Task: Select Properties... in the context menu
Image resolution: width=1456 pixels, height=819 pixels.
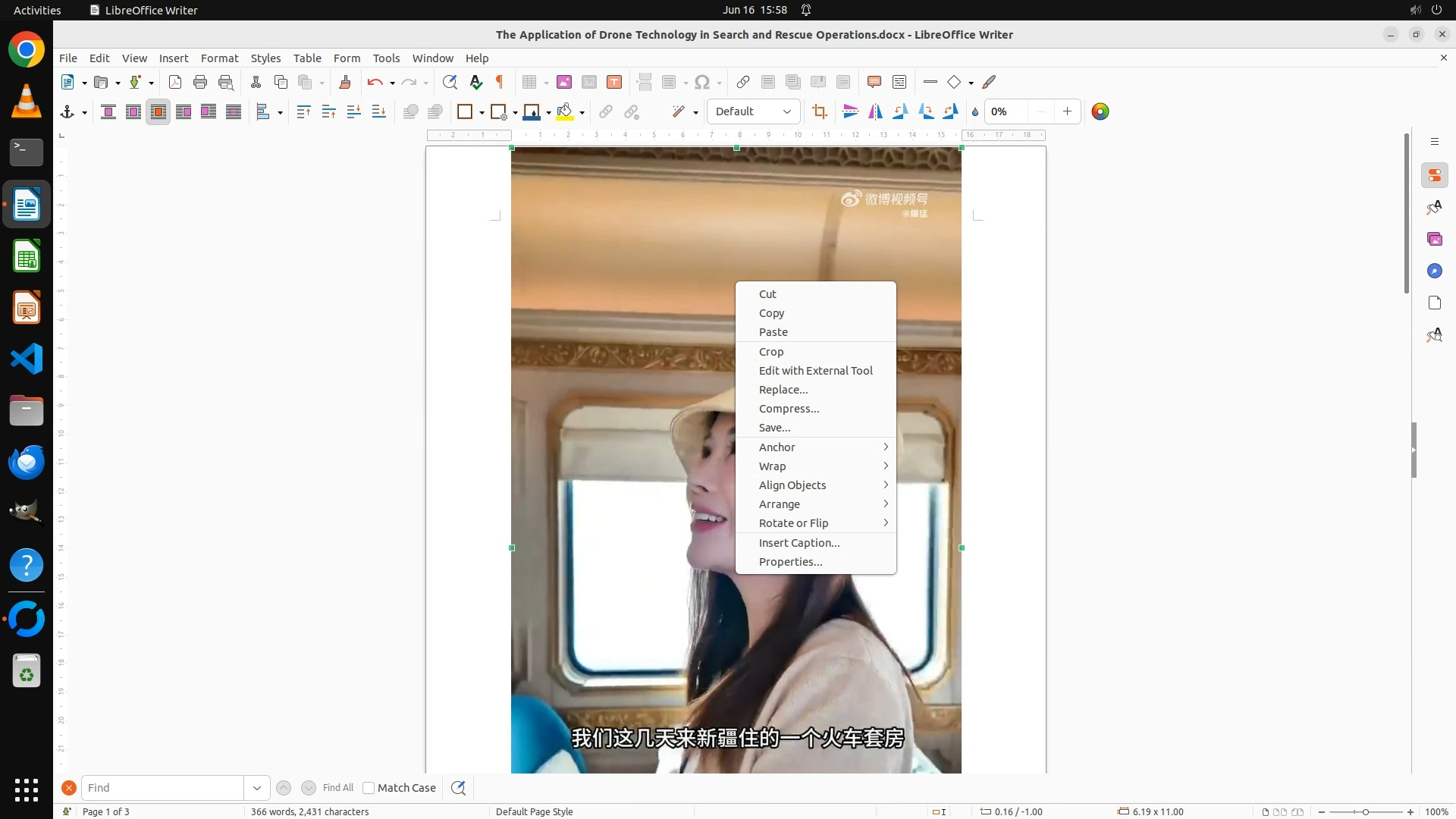Action: tap(790, 562)
